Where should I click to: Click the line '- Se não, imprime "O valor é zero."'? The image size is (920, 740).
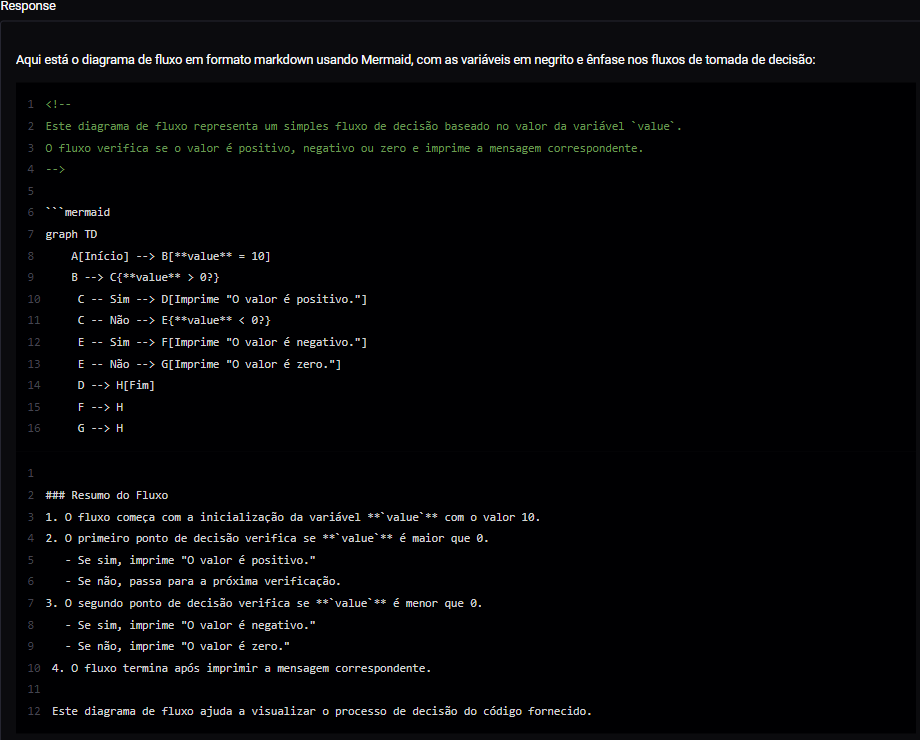177,646
